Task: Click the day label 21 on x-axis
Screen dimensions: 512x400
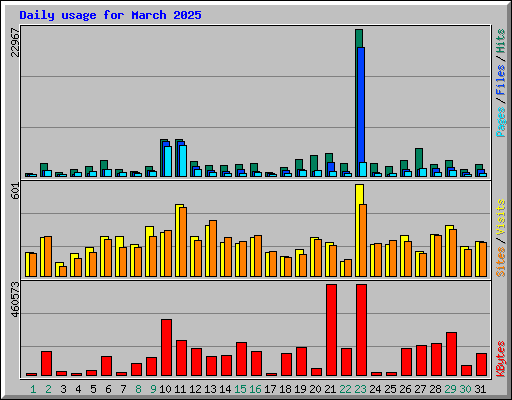Action: click(330, 389)
